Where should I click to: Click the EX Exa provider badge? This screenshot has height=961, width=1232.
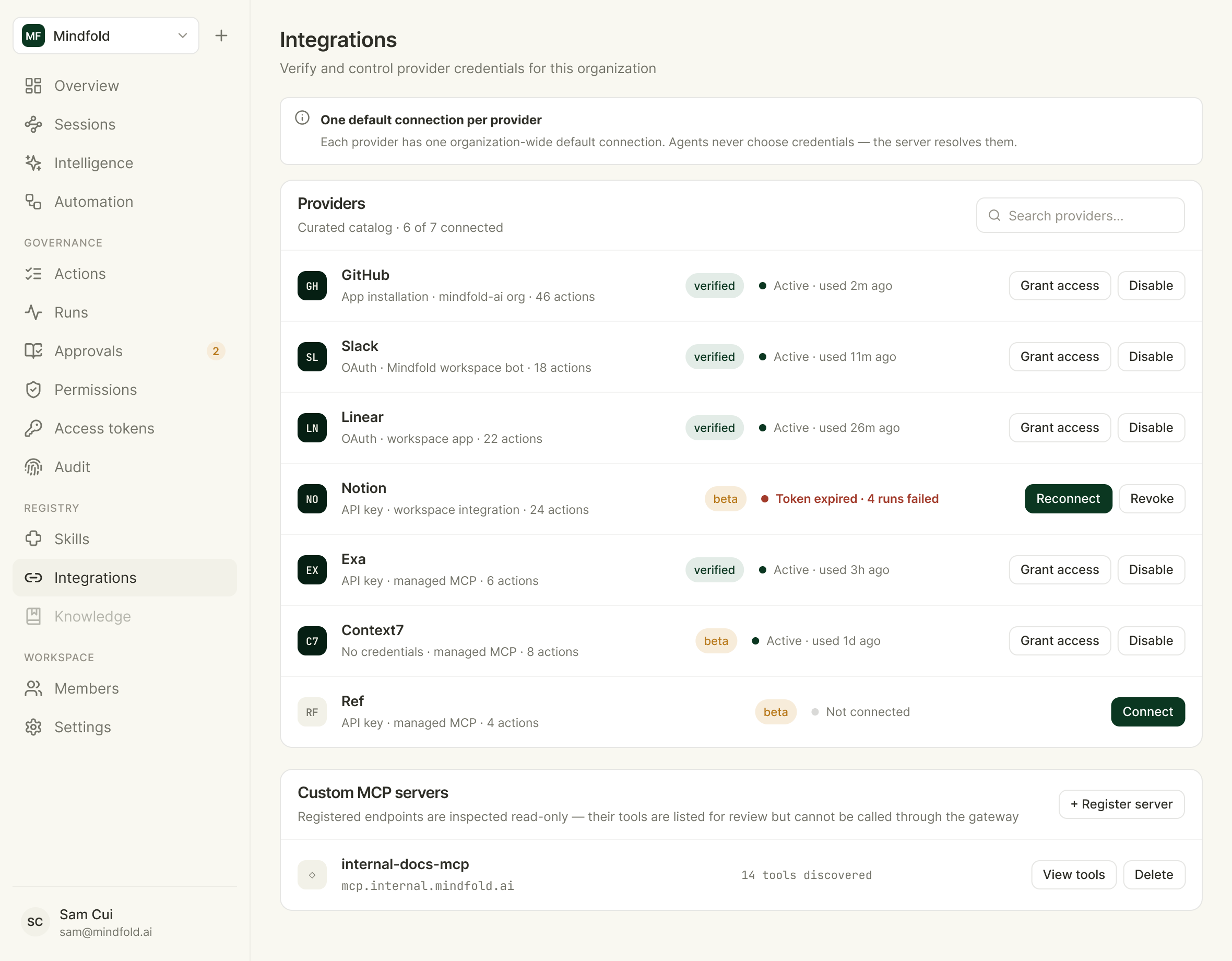[312, 570]
